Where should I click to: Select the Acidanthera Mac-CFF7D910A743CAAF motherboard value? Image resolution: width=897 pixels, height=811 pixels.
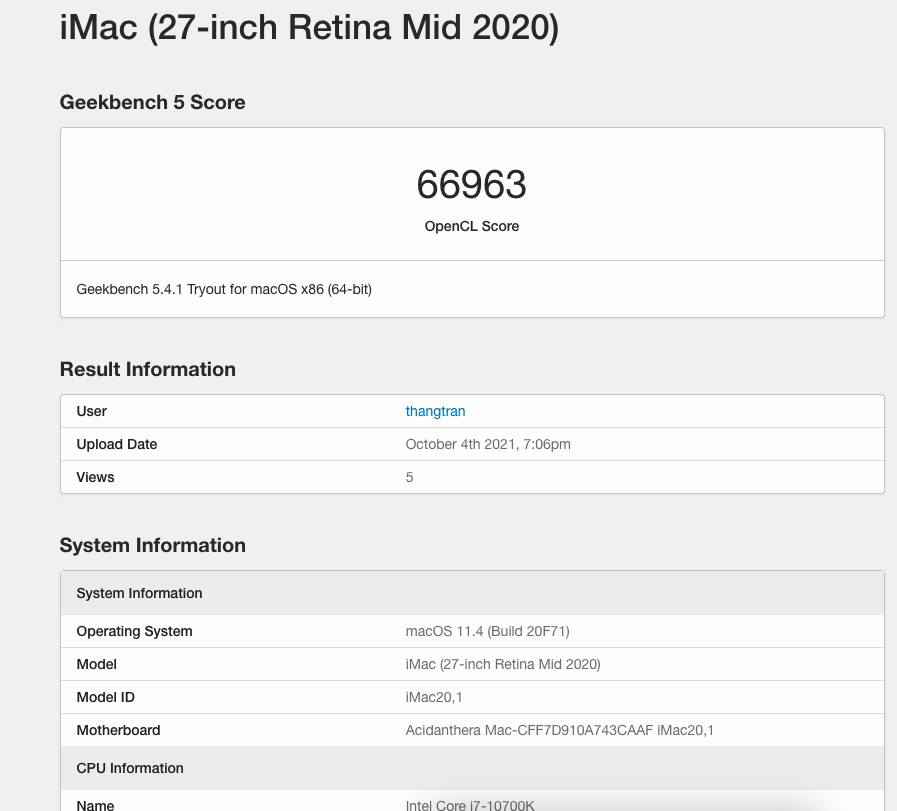click(559, 730)
